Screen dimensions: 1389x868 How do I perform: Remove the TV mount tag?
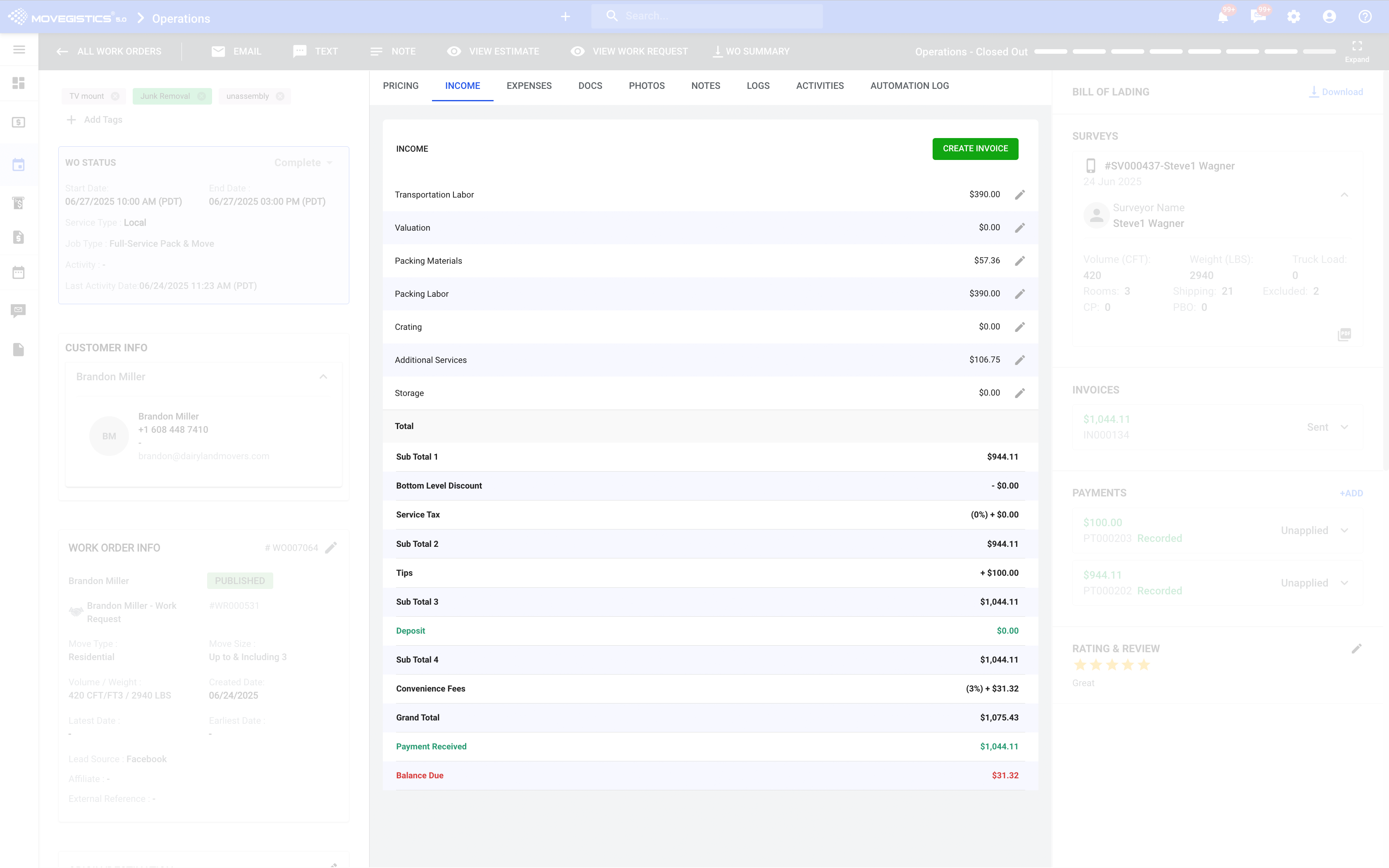tap(115, 96)
